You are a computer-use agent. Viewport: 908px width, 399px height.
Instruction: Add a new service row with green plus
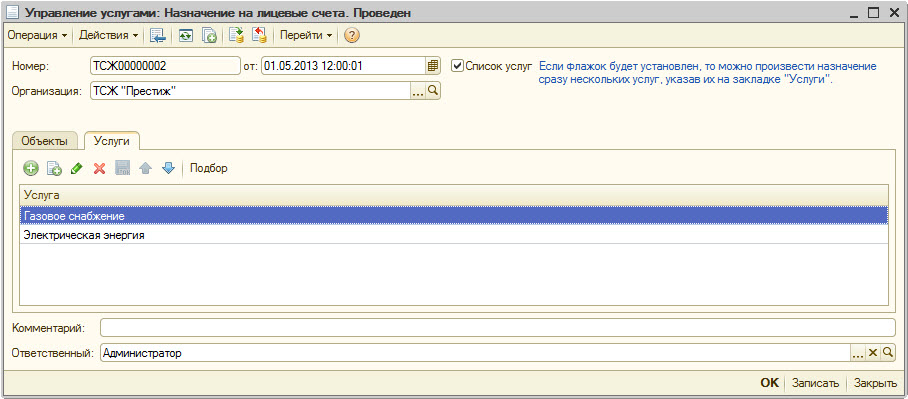[30, 169]
